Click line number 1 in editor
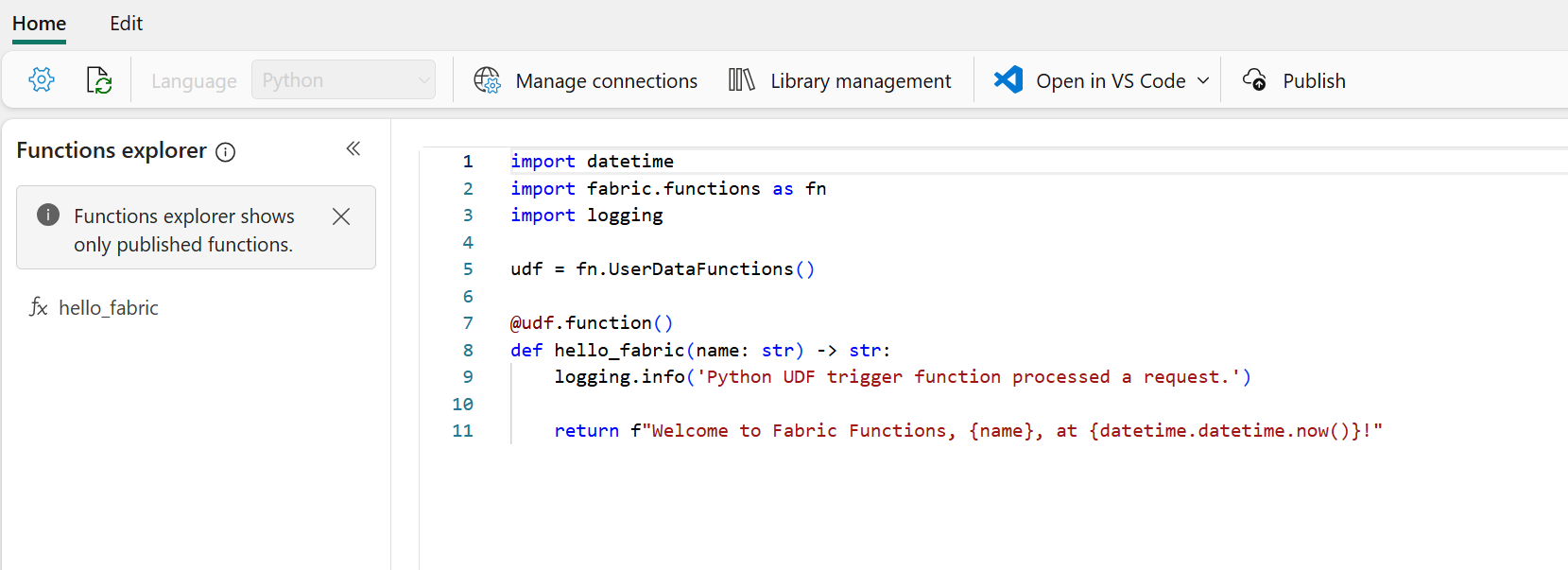The image size is (1568, 570). pos(468,162)
